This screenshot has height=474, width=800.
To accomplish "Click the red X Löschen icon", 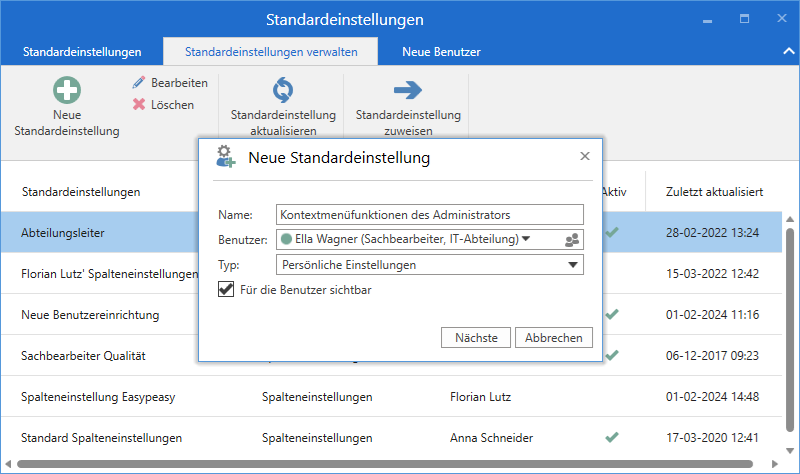I will pos(139,104).
